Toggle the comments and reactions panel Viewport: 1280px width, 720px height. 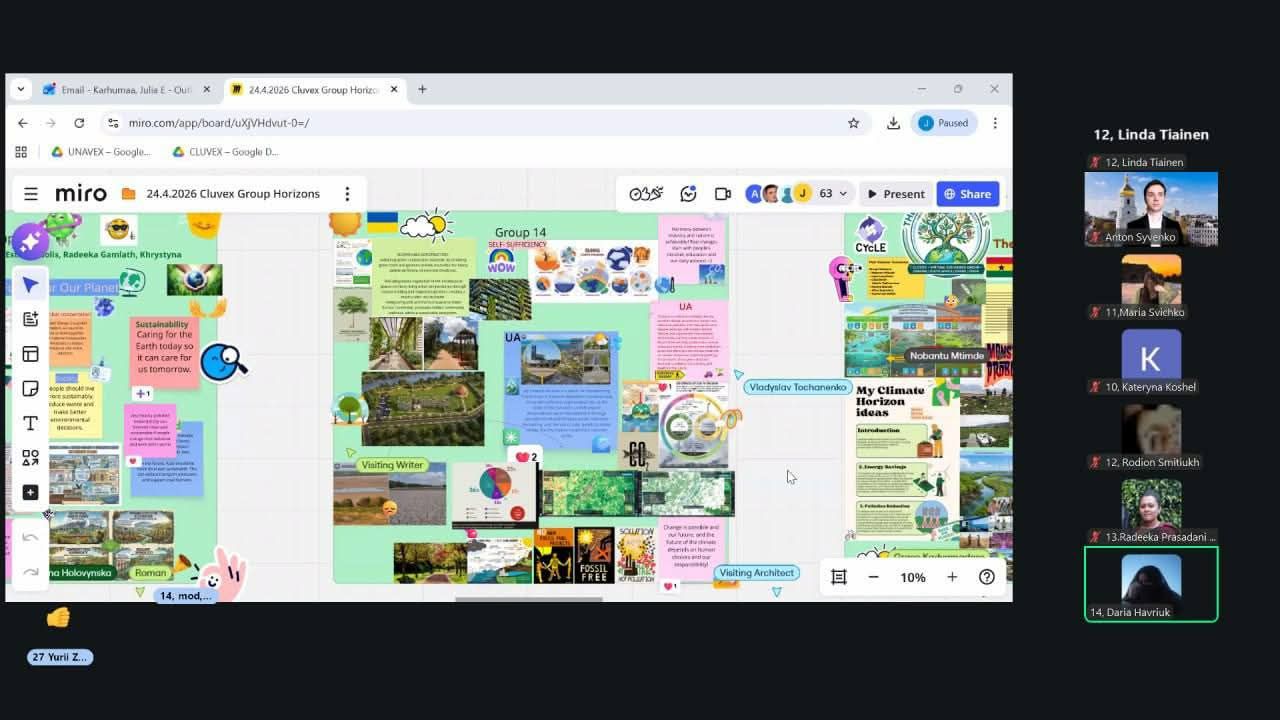coord(688,194)
